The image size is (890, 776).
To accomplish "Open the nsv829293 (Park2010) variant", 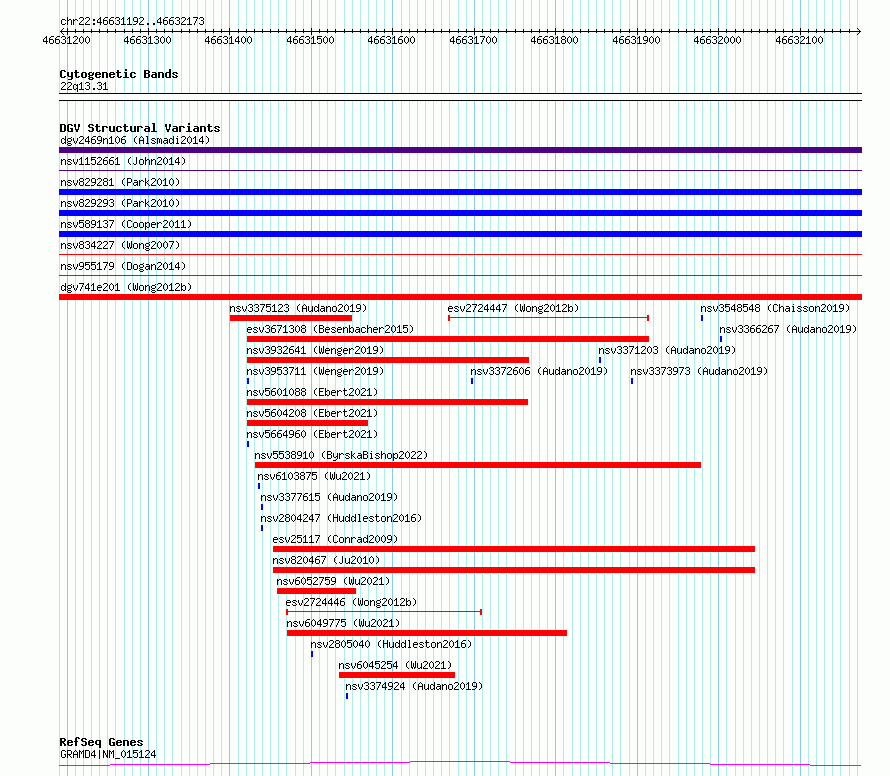I will 120,203.
